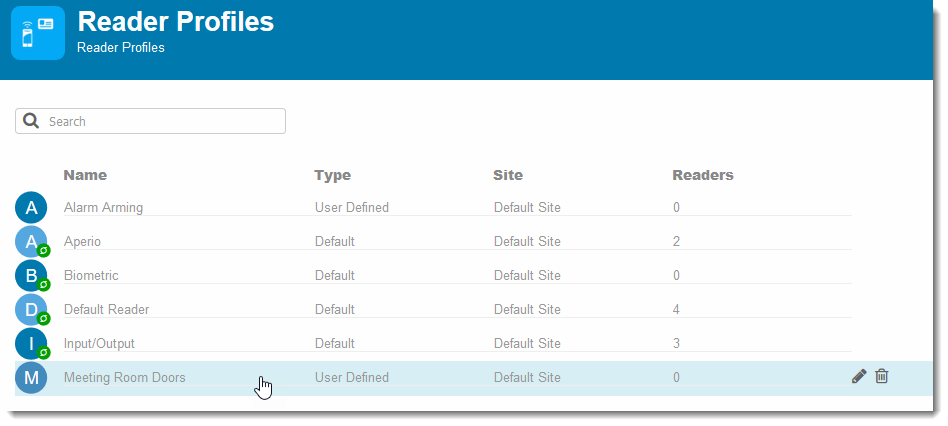948x426 pixels.
Task: Click the Biometric profile avatar
Action: pos(31,276)
